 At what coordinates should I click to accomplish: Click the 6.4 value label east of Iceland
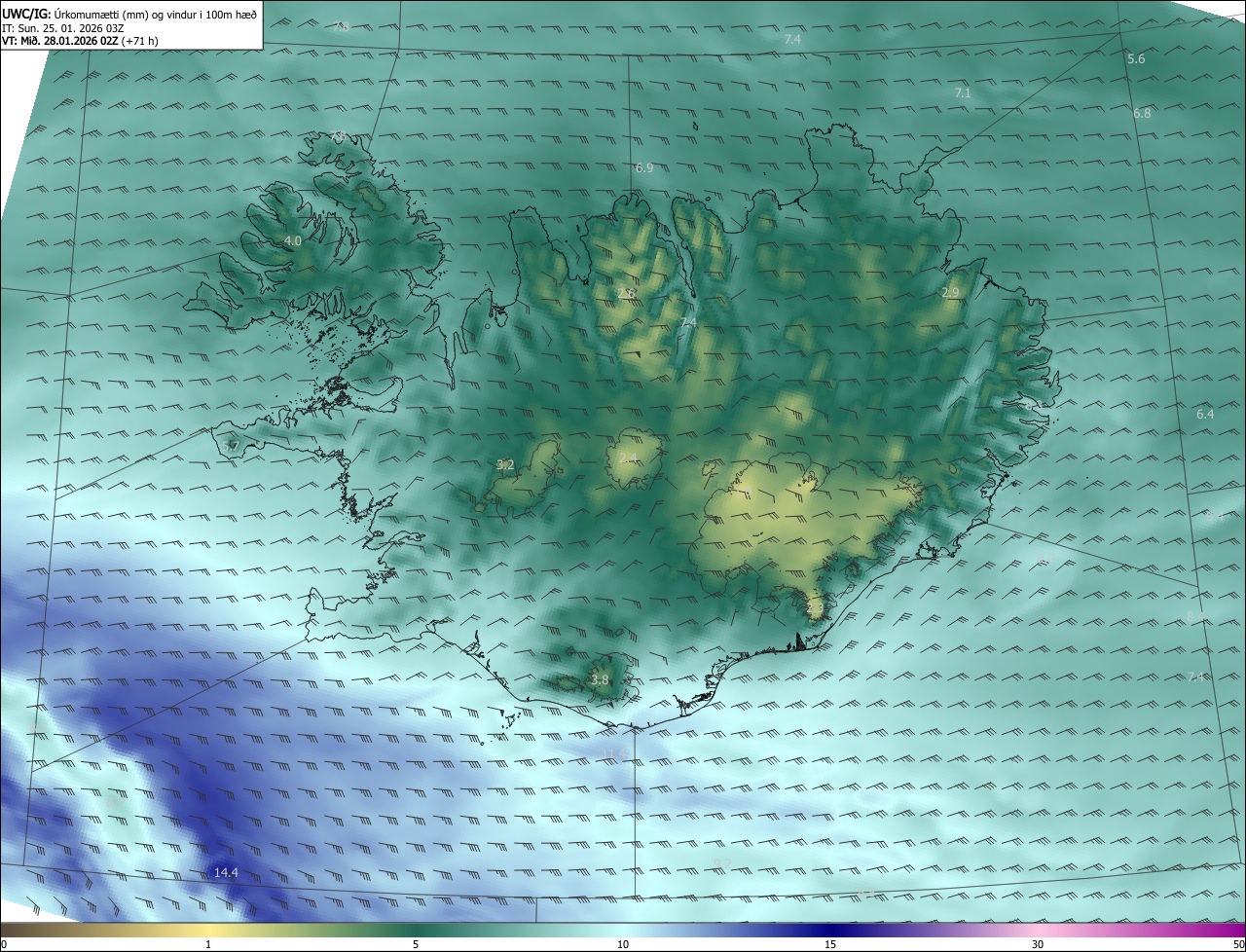[x=1205, y=414]
